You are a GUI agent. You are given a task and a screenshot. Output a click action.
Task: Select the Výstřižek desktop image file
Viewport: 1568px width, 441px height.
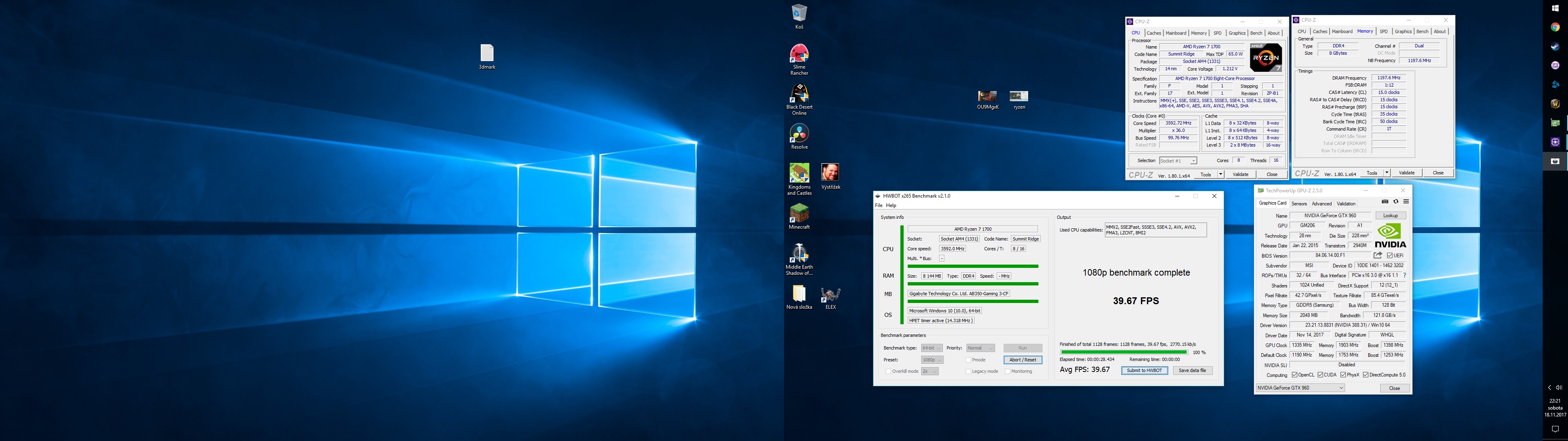[830, 176]
